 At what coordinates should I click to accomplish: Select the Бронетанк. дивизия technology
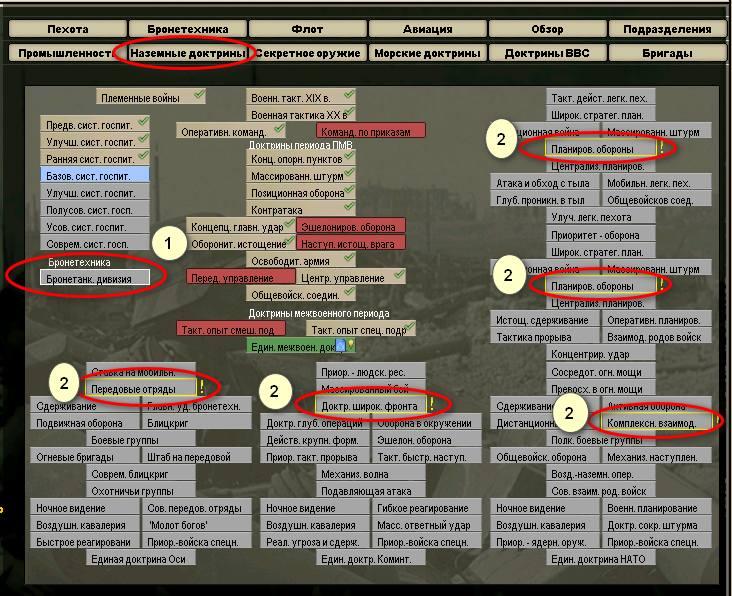(x=96, y=278)
